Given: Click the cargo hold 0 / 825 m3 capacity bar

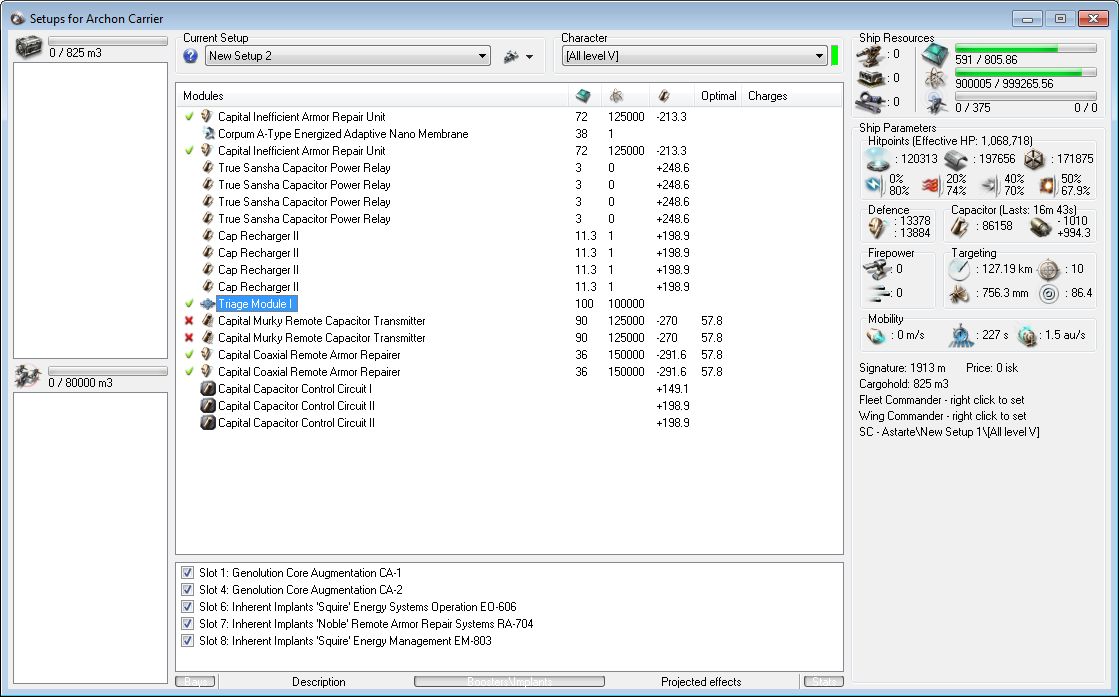Looking at the screenshot, I should pyautogui.click(x=108, y=41).
